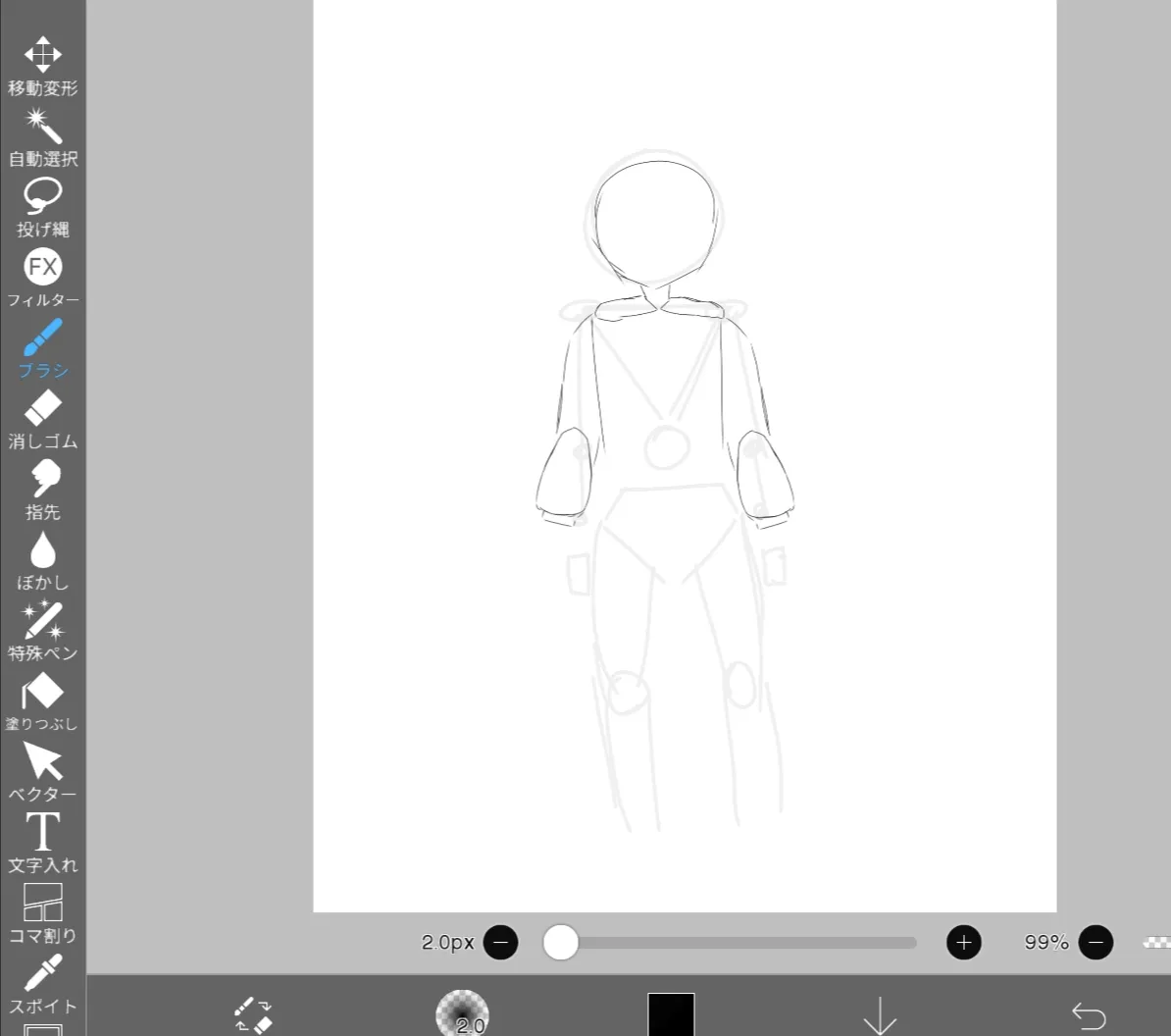Select the コマ割り frame divider tool
1171x1036 pixels.
pos(42,913)
